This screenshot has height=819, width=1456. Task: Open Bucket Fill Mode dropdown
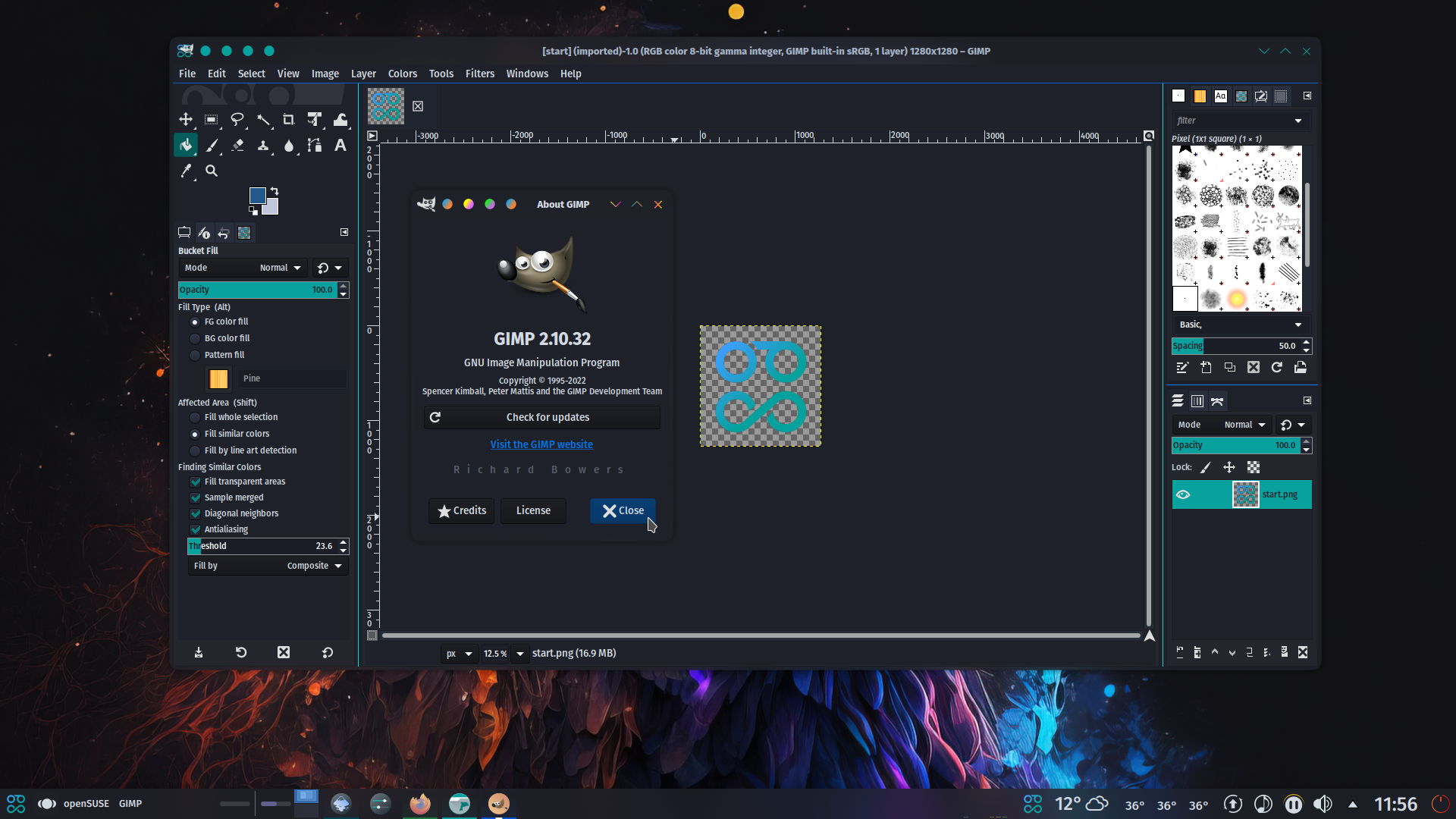(243, 268)
